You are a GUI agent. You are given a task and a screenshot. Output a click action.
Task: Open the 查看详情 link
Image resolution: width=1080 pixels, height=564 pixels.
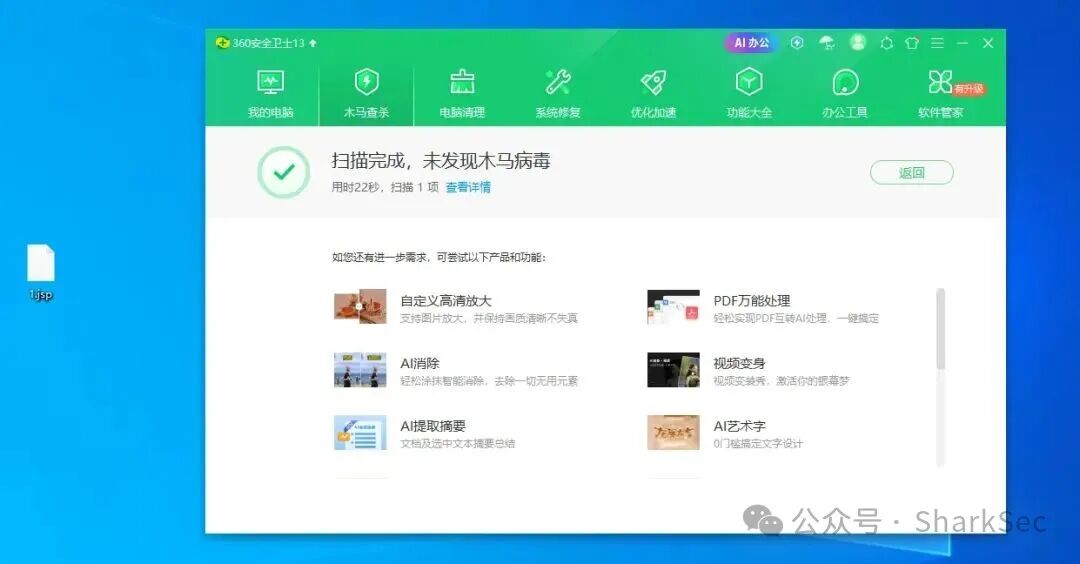coord(468,187)
